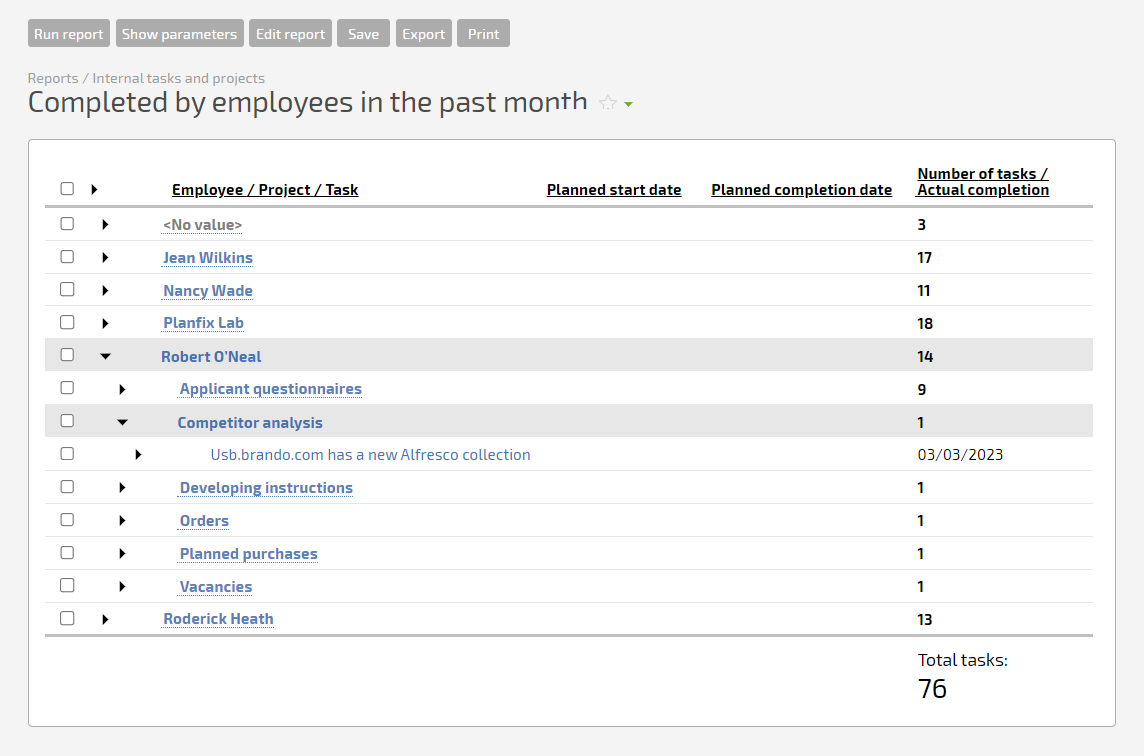Viewport: 1144px width, 756px height.
Task: Expand the <No value> group
Action: pos(105,225)
